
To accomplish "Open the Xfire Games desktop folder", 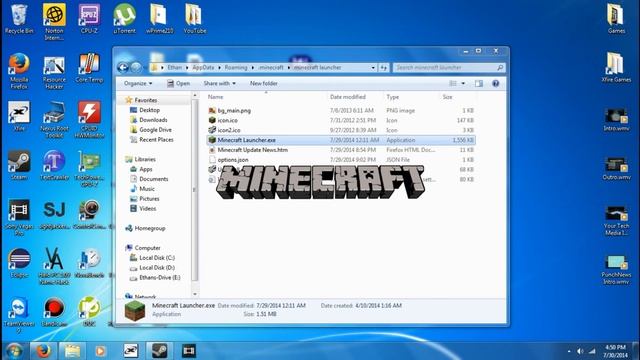I will [616, 68].
